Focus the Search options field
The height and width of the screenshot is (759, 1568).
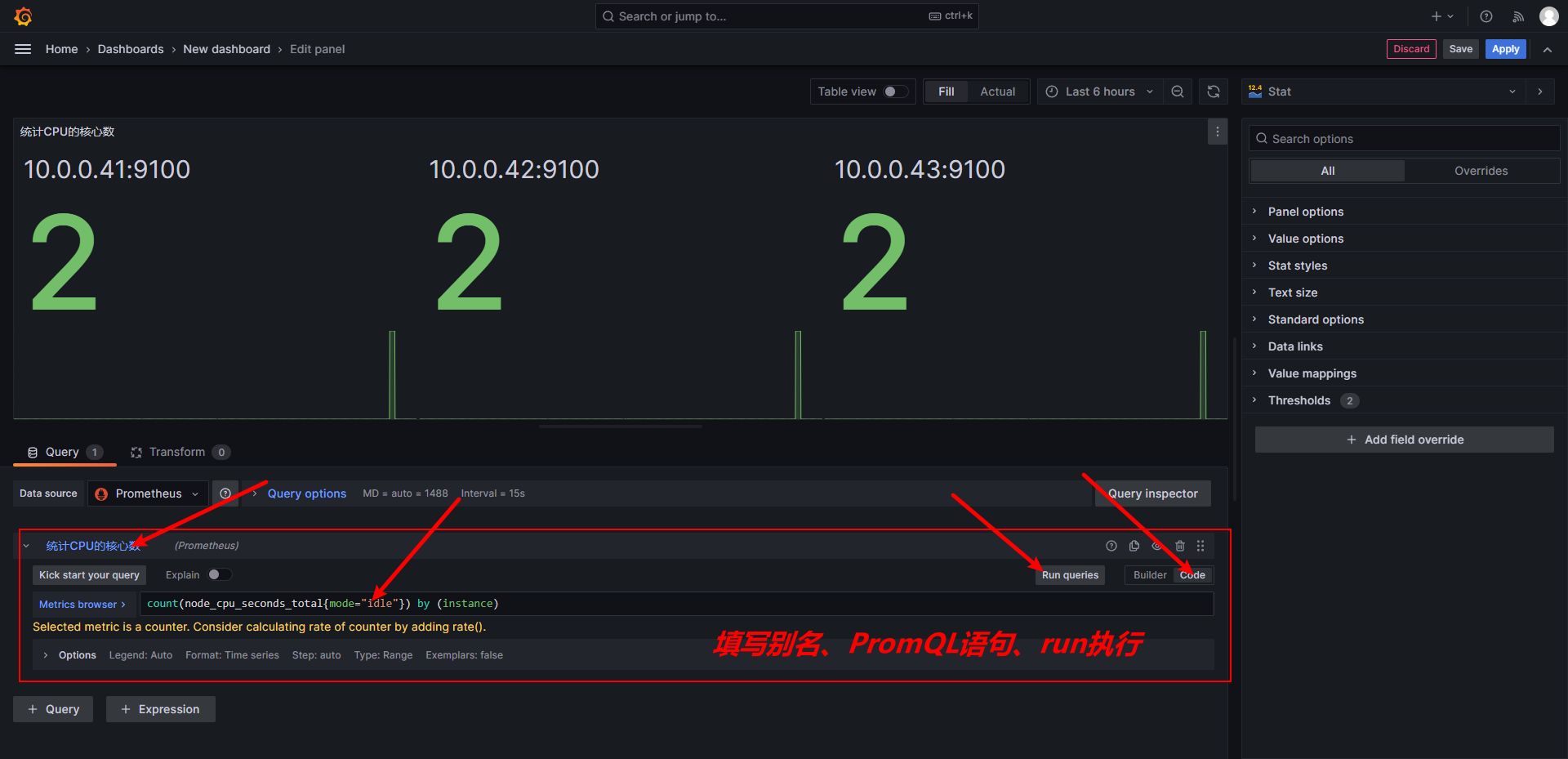tap(1404, 139)
